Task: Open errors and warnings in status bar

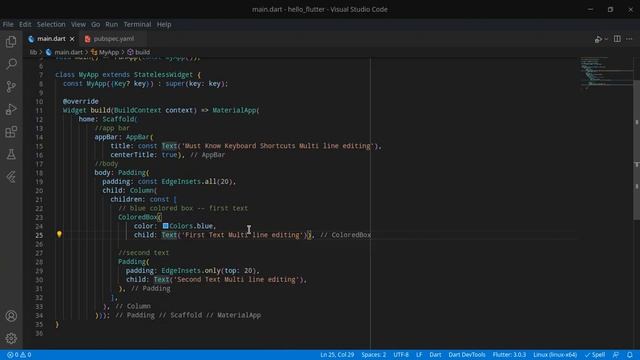Action: pyautogui.click(x=19, y=355)
